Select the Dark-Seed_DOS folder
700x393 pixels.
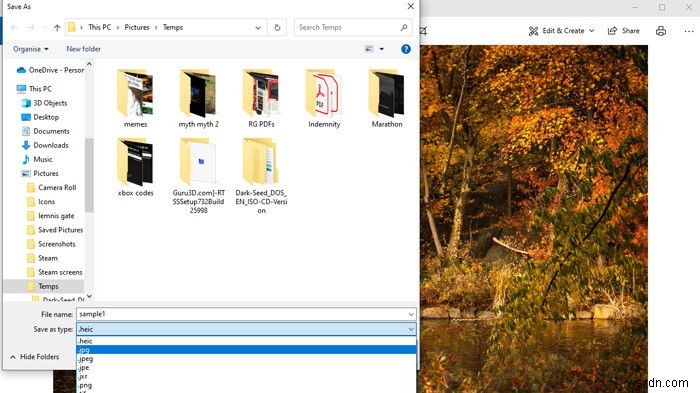[x=262, y=176]
